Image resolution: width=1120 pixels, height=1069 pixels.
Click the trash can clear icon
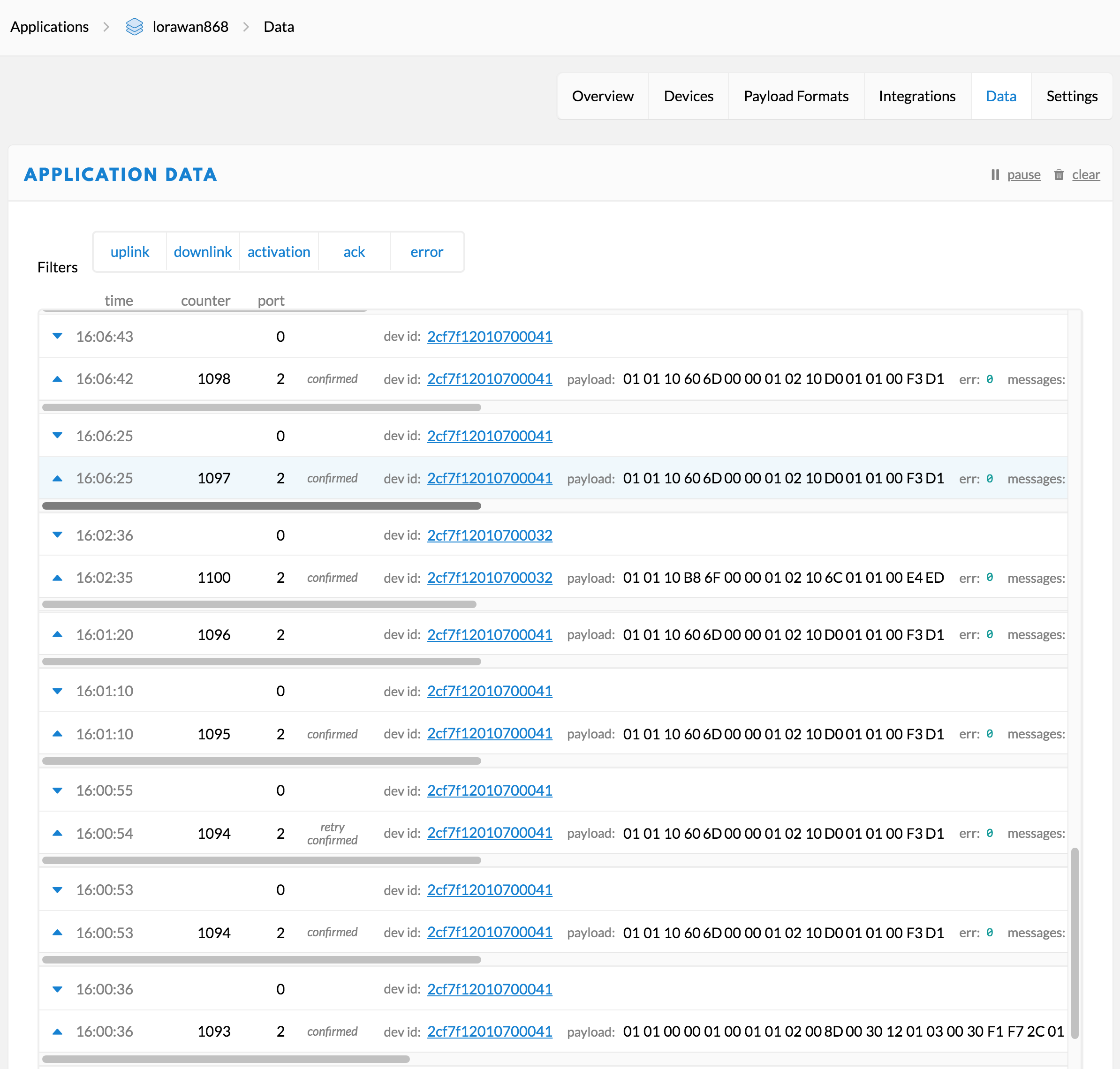coord(1059,175)
